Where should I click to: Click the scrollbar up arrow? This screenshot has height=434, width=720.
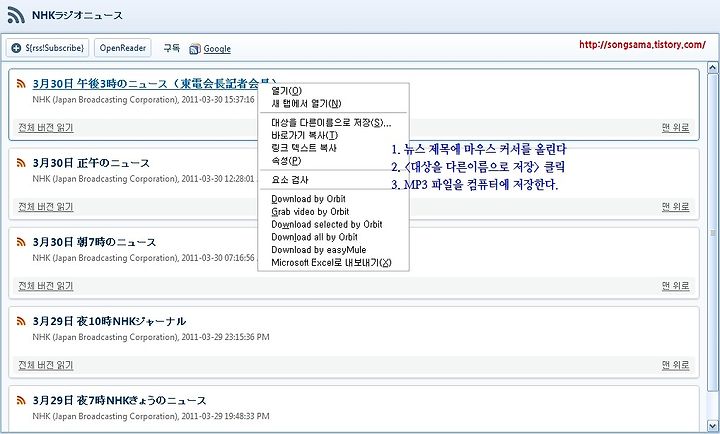(x=713, y=68)
